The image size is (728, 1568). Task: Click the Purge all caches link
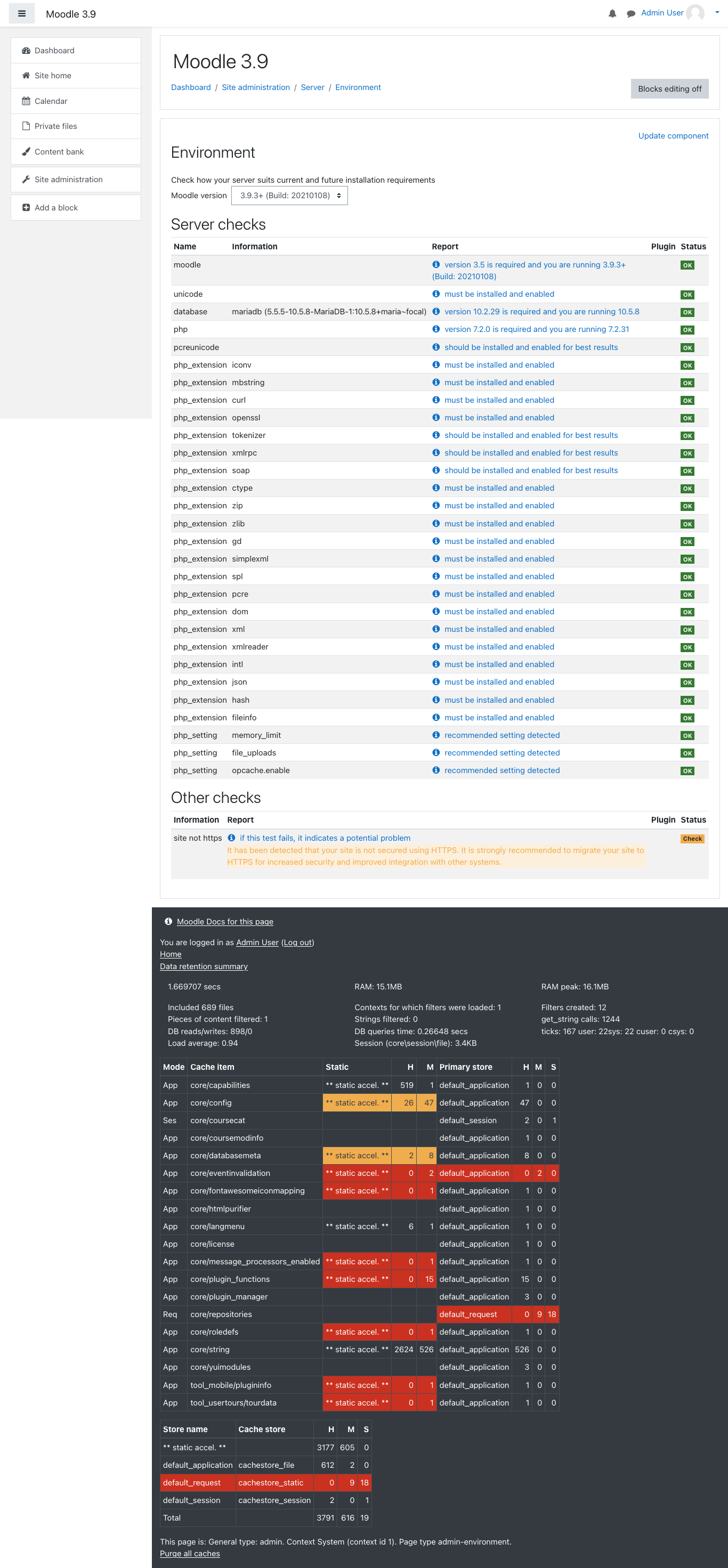click(x=190, y=1554)
